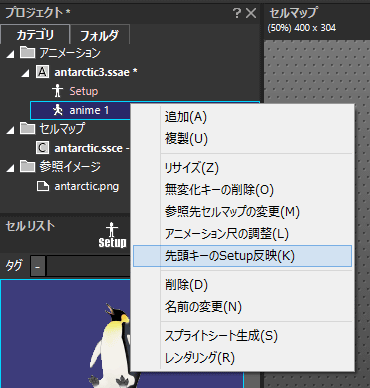Collapse the セルマップ folder node
The height and width of the screenshot is (388, 370).
pyautogui.click(x=11, y=130)
